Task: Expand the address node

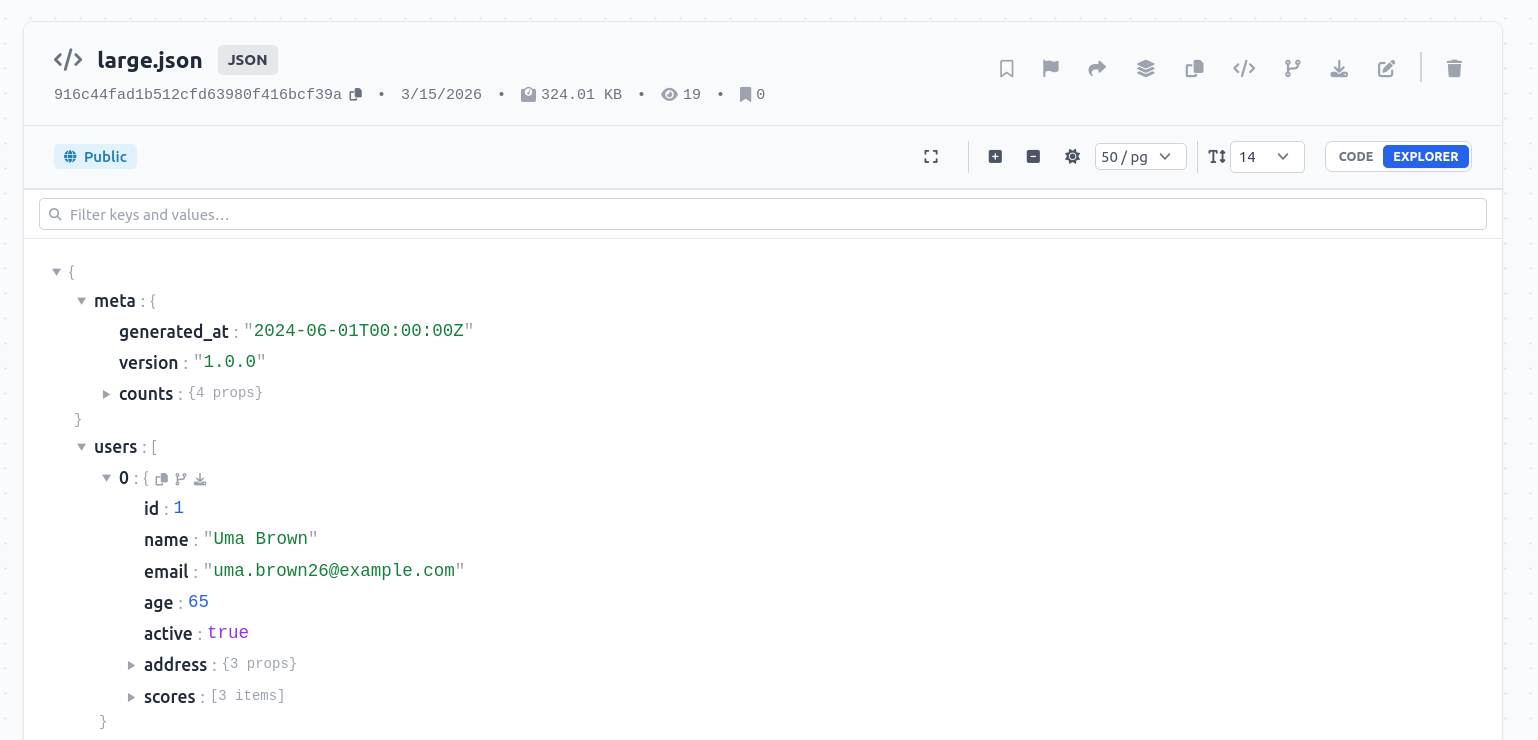Action: 132,665
